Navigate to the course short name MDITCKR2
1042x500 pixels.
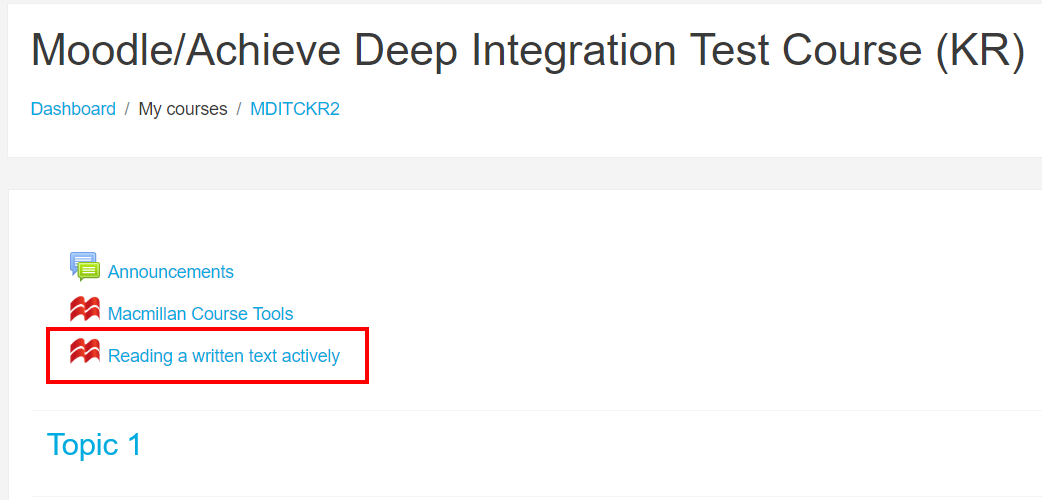(295, 109)
